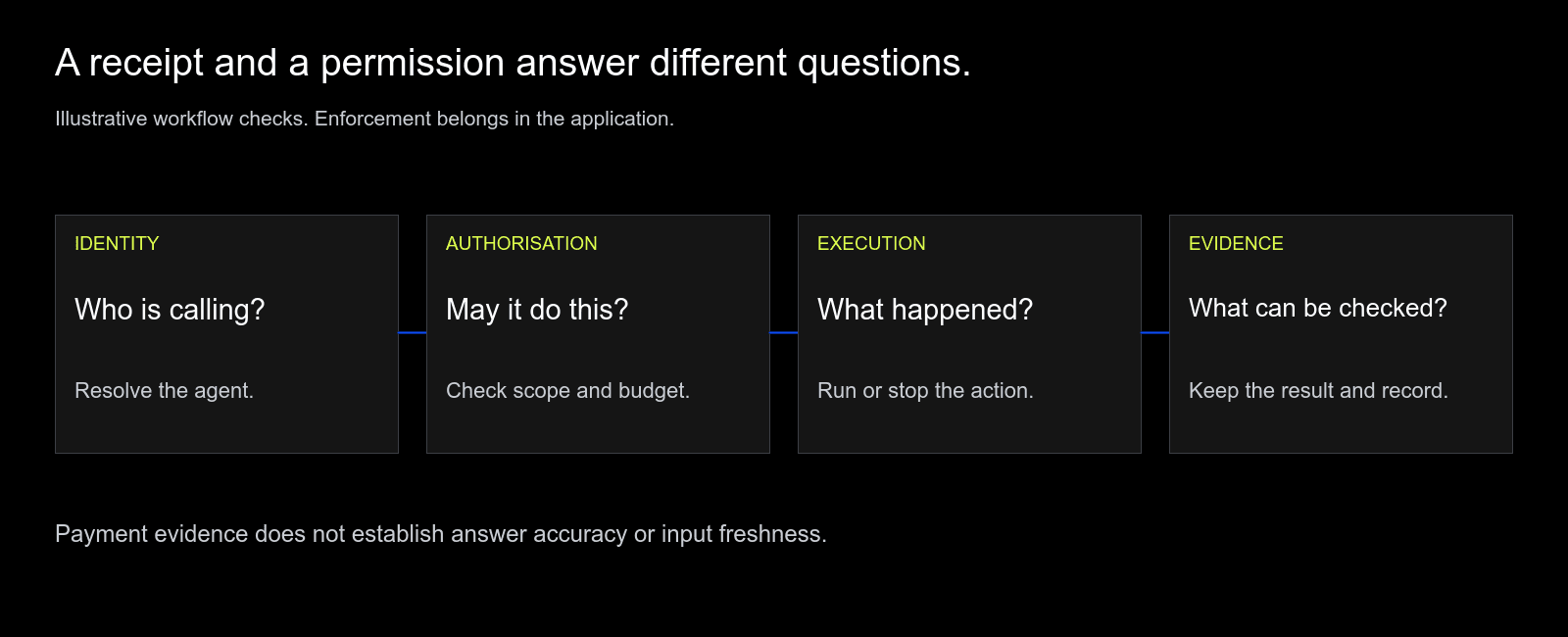Click 'Run or stop the action.' text
This screenshot has width=1568, height=637.
[x=925, y=390]
